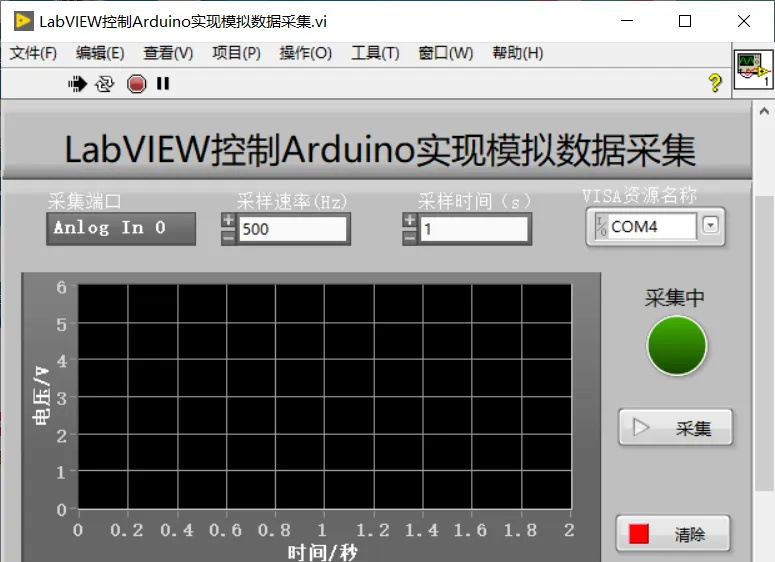Screen dimensions: 775x562
Task: Open the 工具(T) menu
Action: pos(375,53)
